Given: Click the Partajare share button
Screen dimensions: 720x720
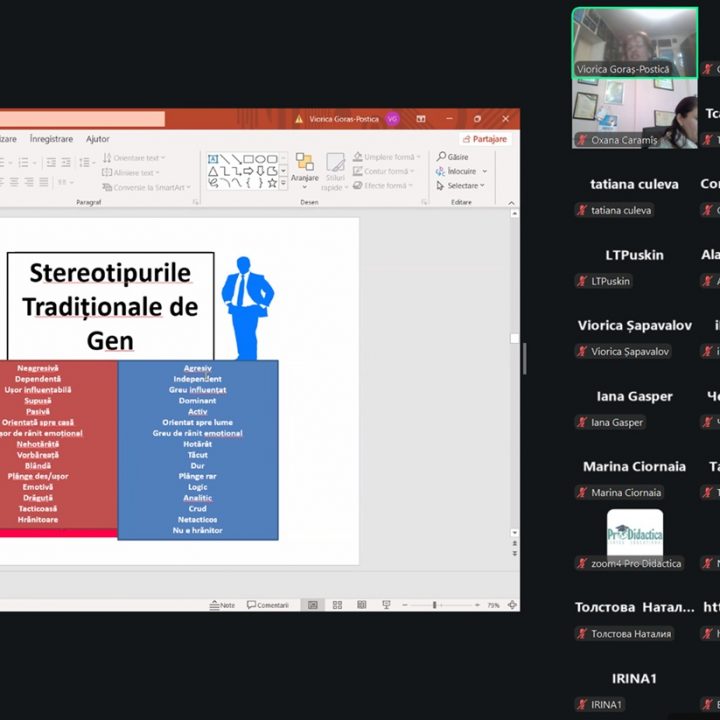Looking at the screenshot, I should point(486,139).
